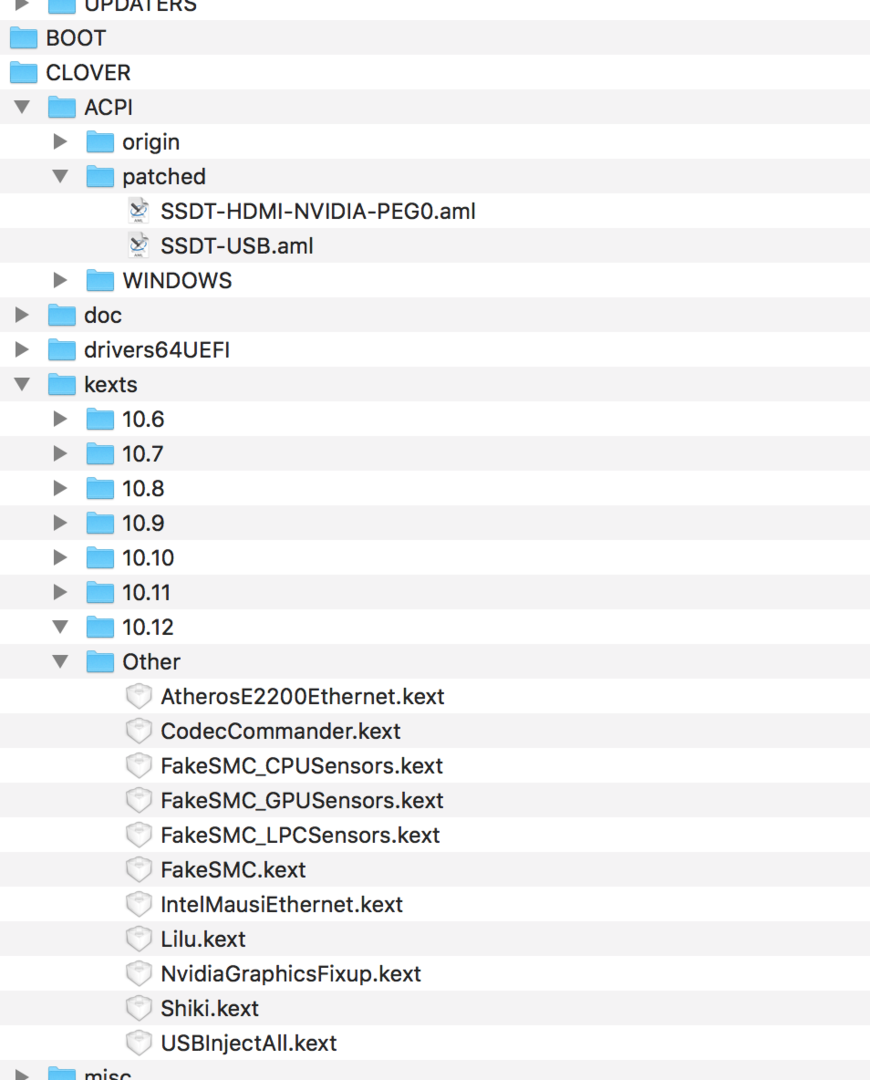Image resolution: width=870 pixels, height=1080 pixels.
Task: Collapse the kexts folder disclosure triangle
Action: 22,384
